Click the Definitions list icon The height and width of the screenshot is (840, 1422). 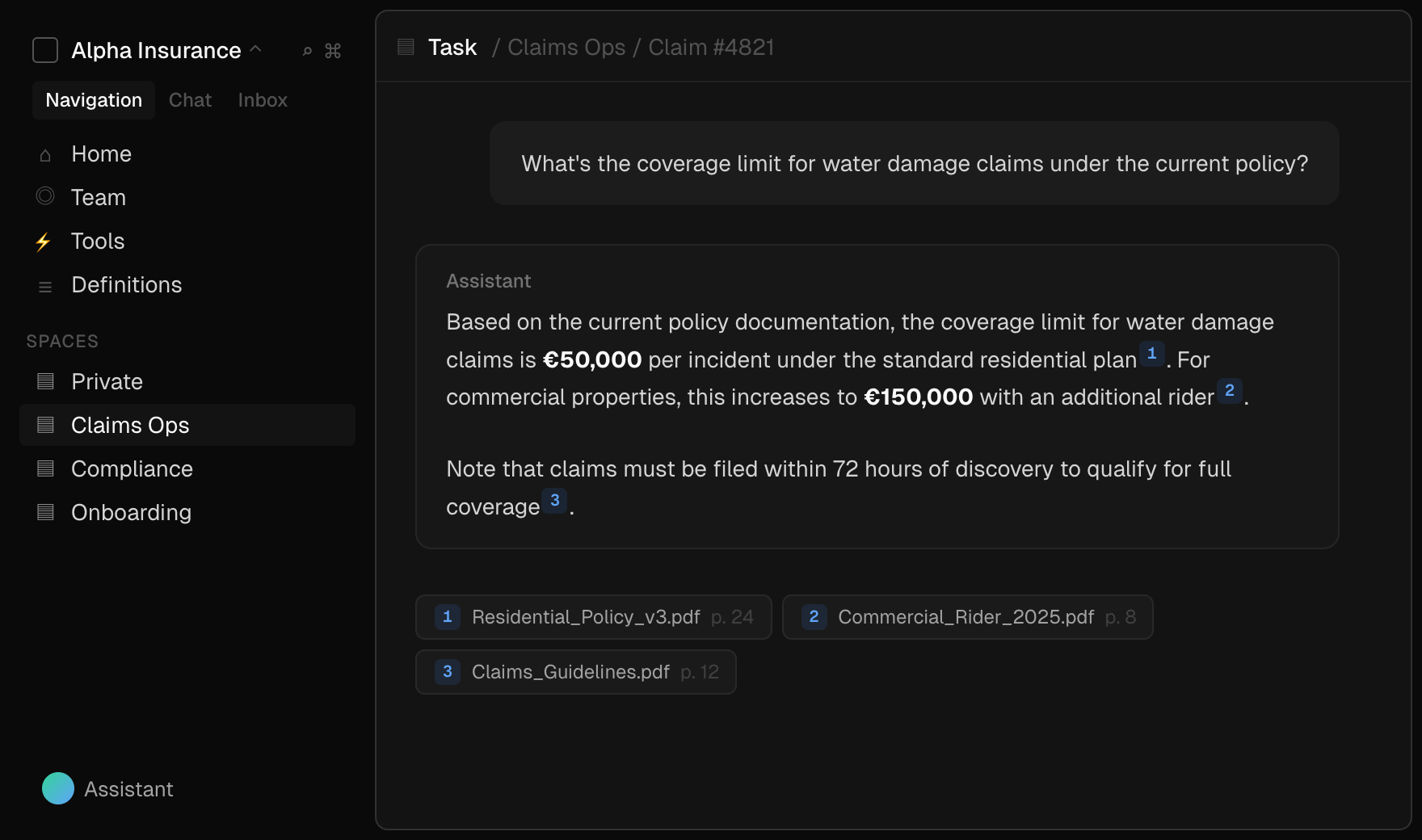pyautogui.click(x=45, y=286)
